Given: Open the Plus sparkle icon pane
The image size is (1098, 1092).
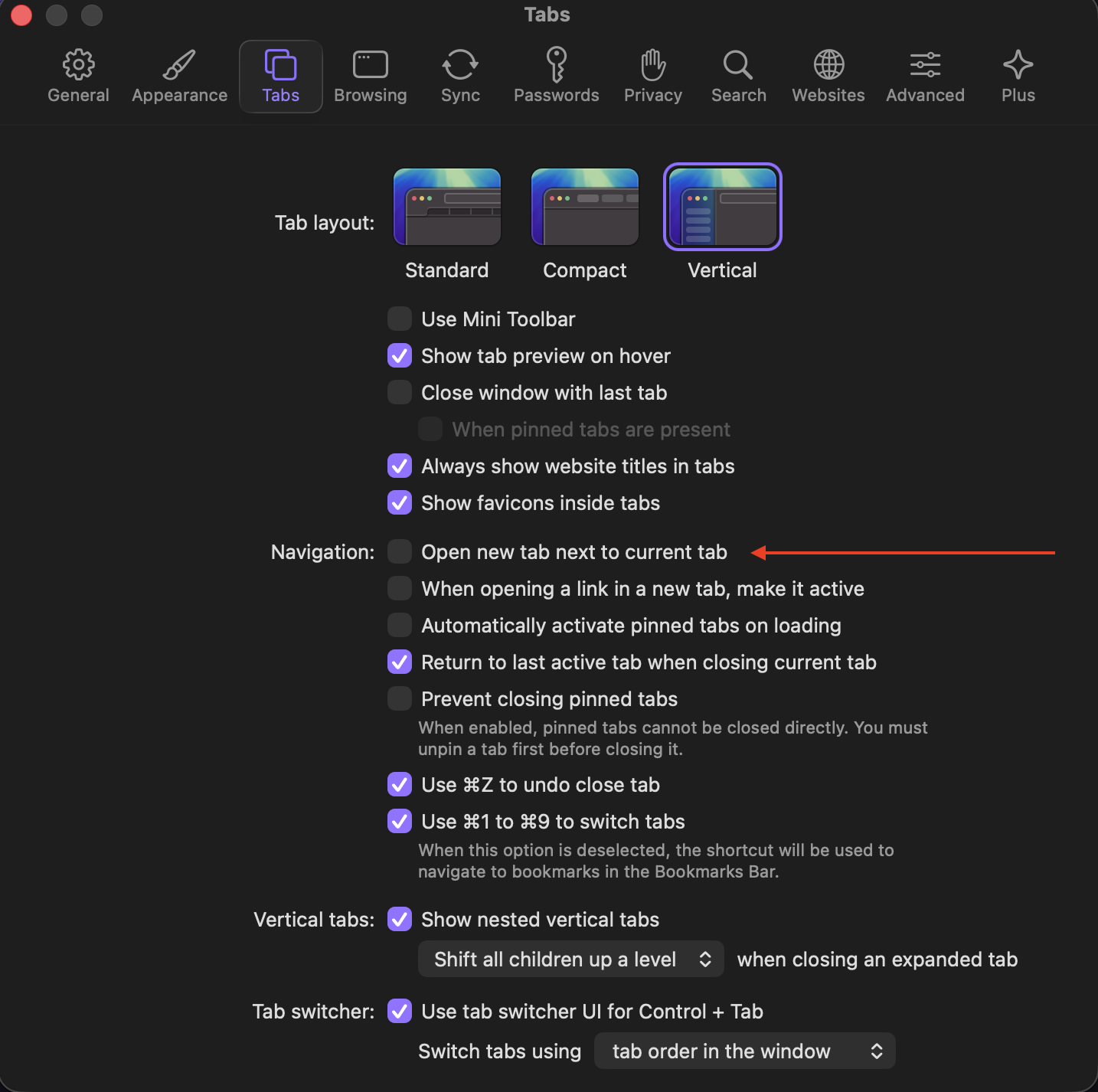Looking at the screenshot, I should pyautogui.click(x=1018, y=76).
